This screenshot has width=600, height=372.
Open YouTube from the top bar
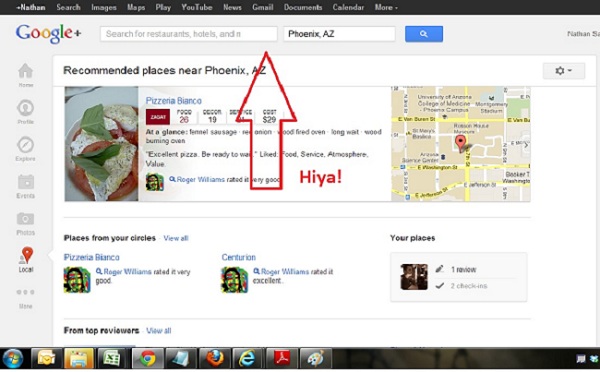click(197, 7)
